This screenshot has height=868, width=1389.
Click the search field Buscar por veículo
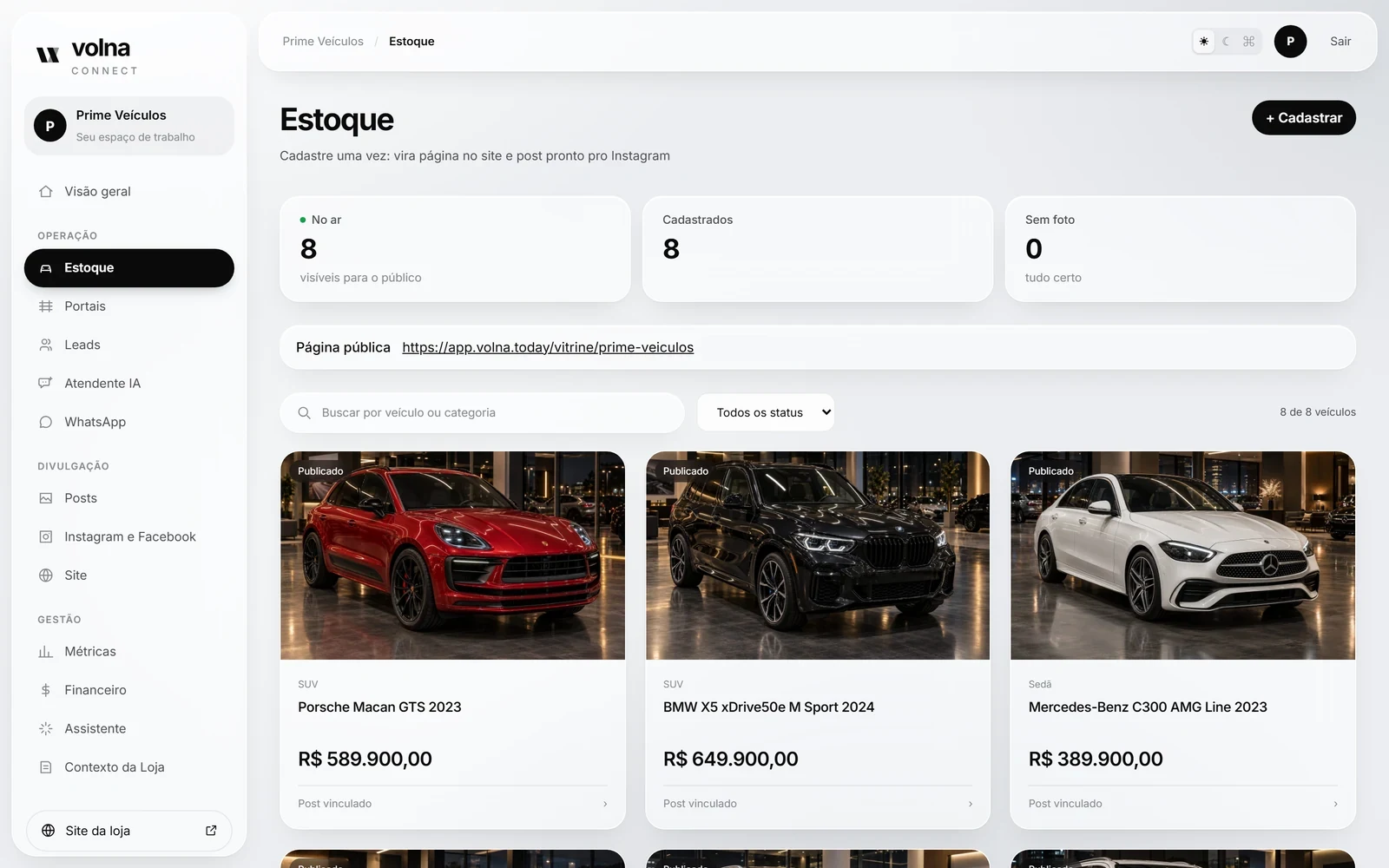(482, 412)
